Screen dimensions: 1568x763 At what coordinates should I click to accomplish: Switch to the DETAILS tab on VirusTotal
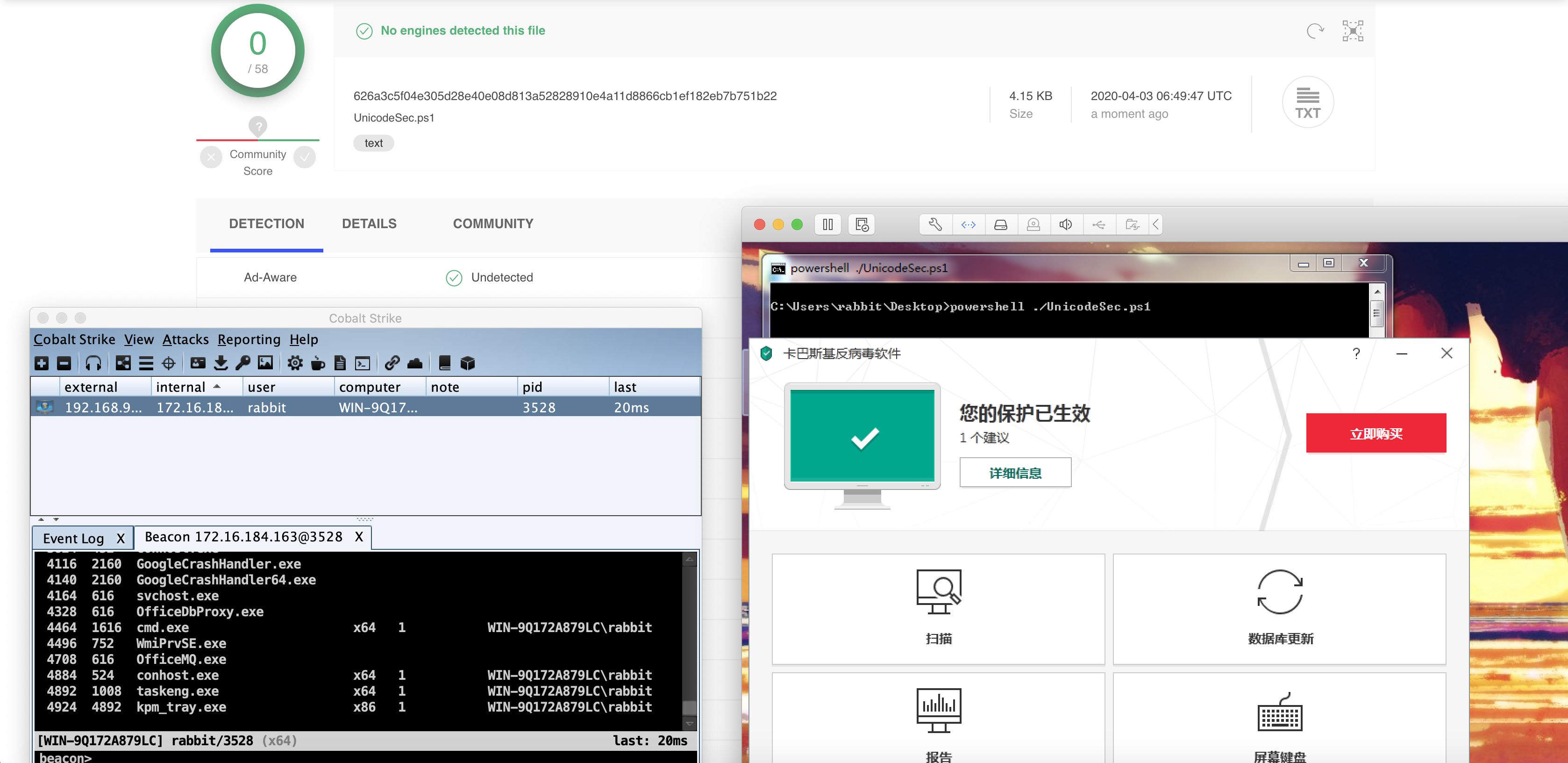pyautogui.click(x=369, y=224)
